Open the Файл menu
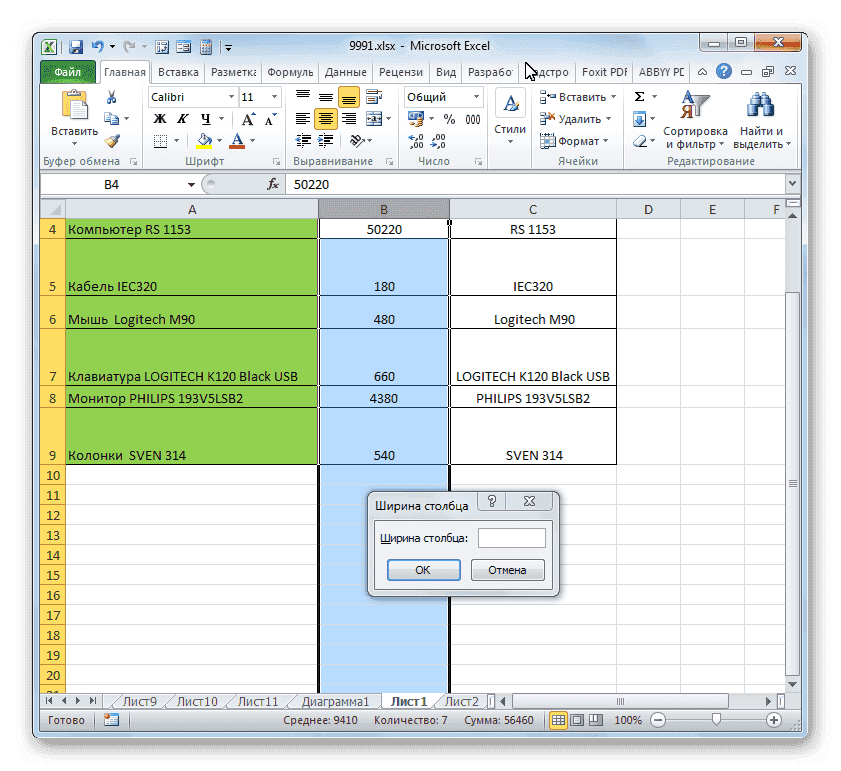 click(67, 71)
